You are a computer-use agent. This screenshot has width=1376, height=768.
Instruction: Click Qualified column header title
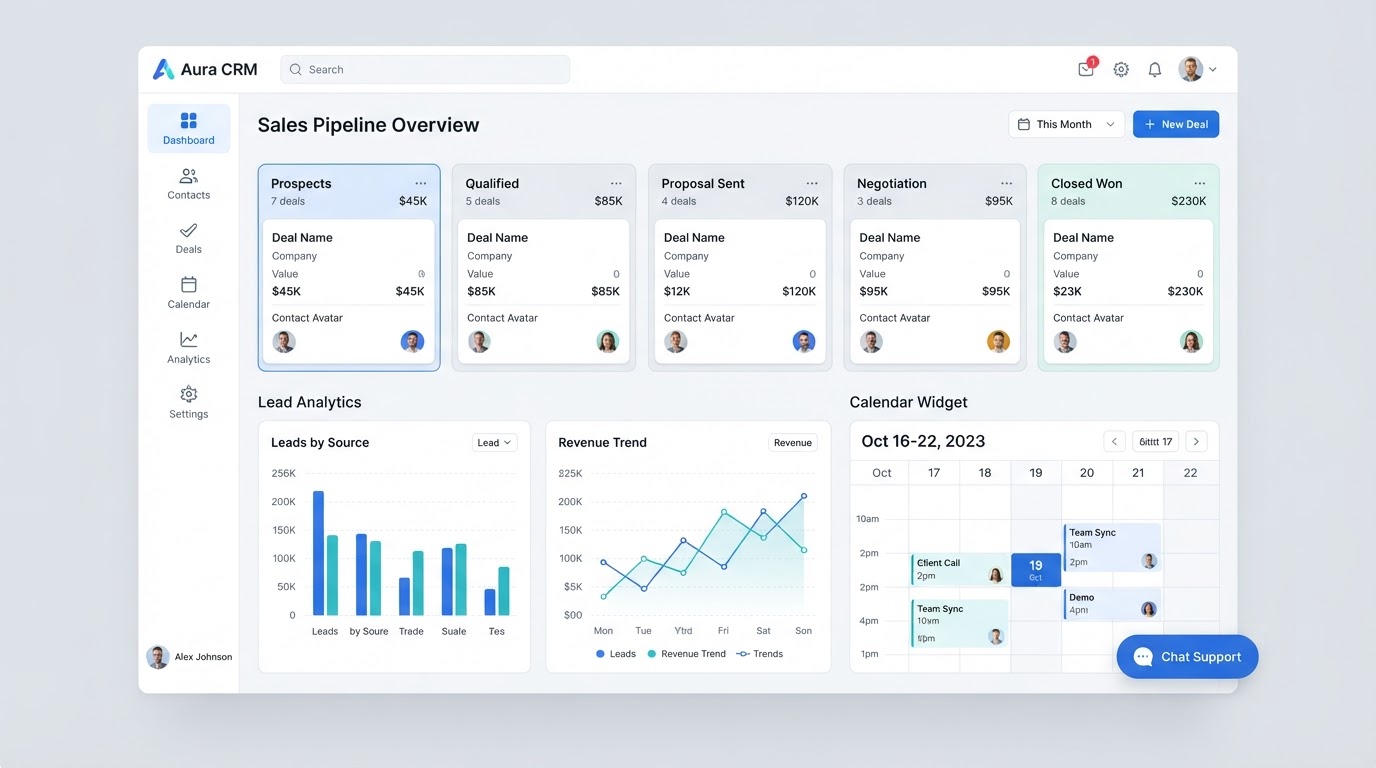pos(492,183)
